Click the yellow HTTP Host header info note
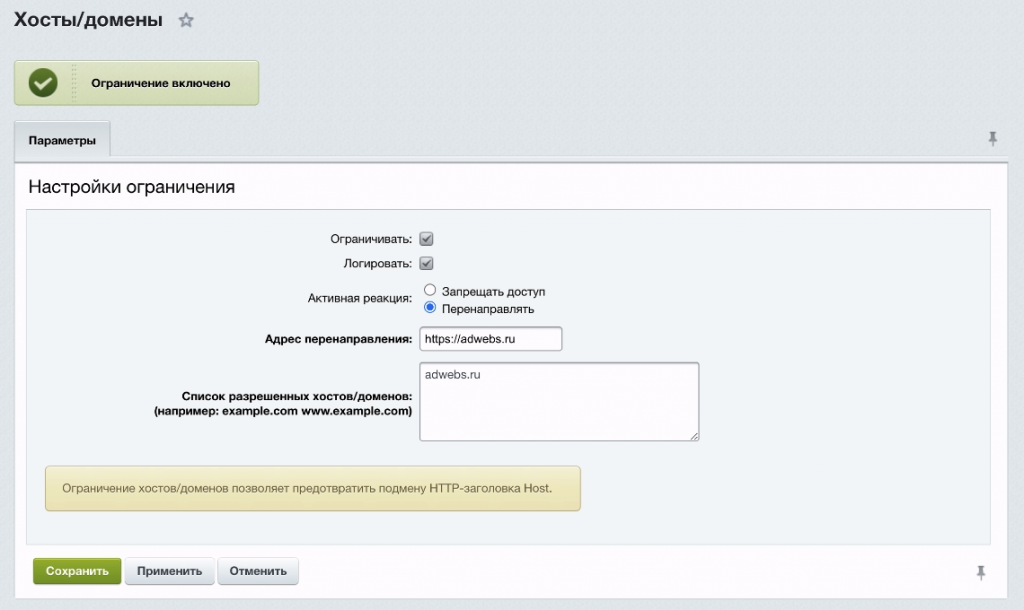The height and width of the screenshot is (610, 1024). (312, 488)
